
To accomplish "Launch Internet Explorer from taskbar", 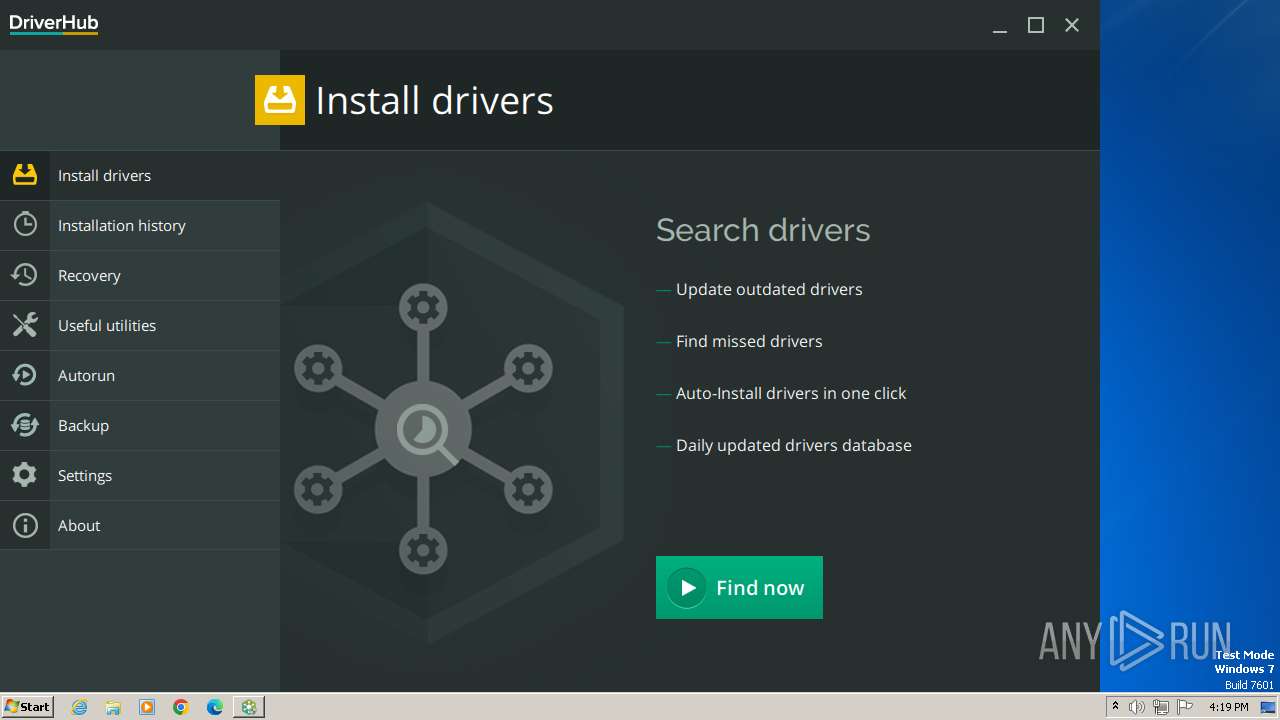I will coord(80,707).
